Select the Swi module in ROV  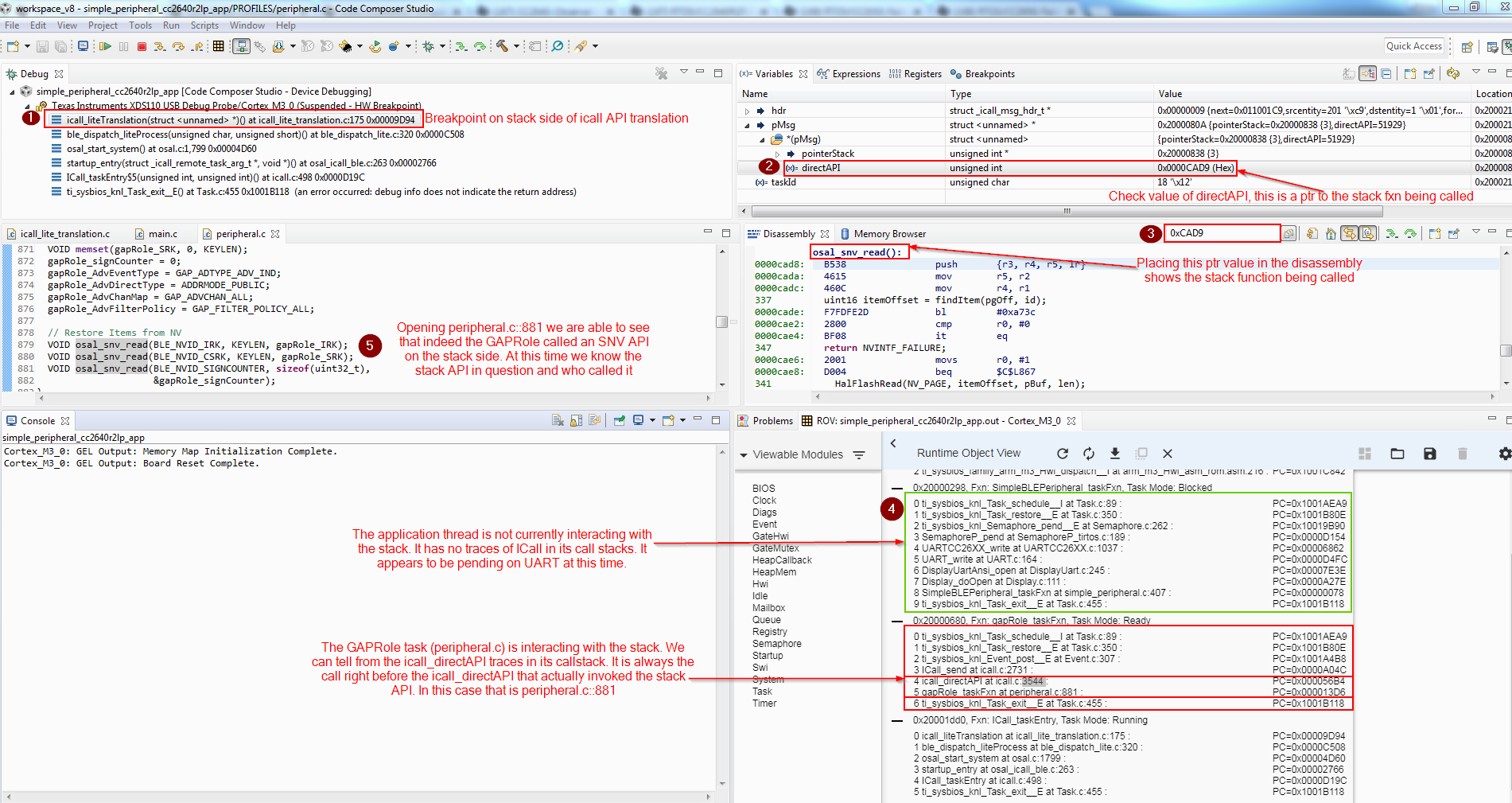pyautogui.click(x=760, y=668)
